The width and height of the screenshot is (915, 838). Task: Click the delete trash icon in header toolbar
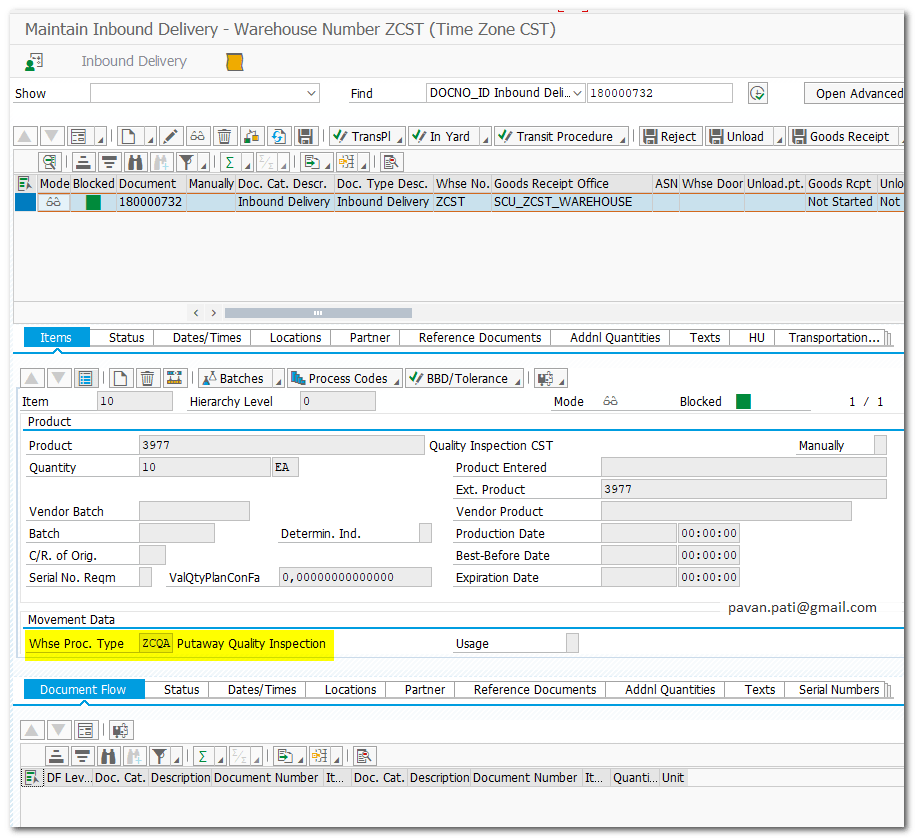[x=225, y=137]
